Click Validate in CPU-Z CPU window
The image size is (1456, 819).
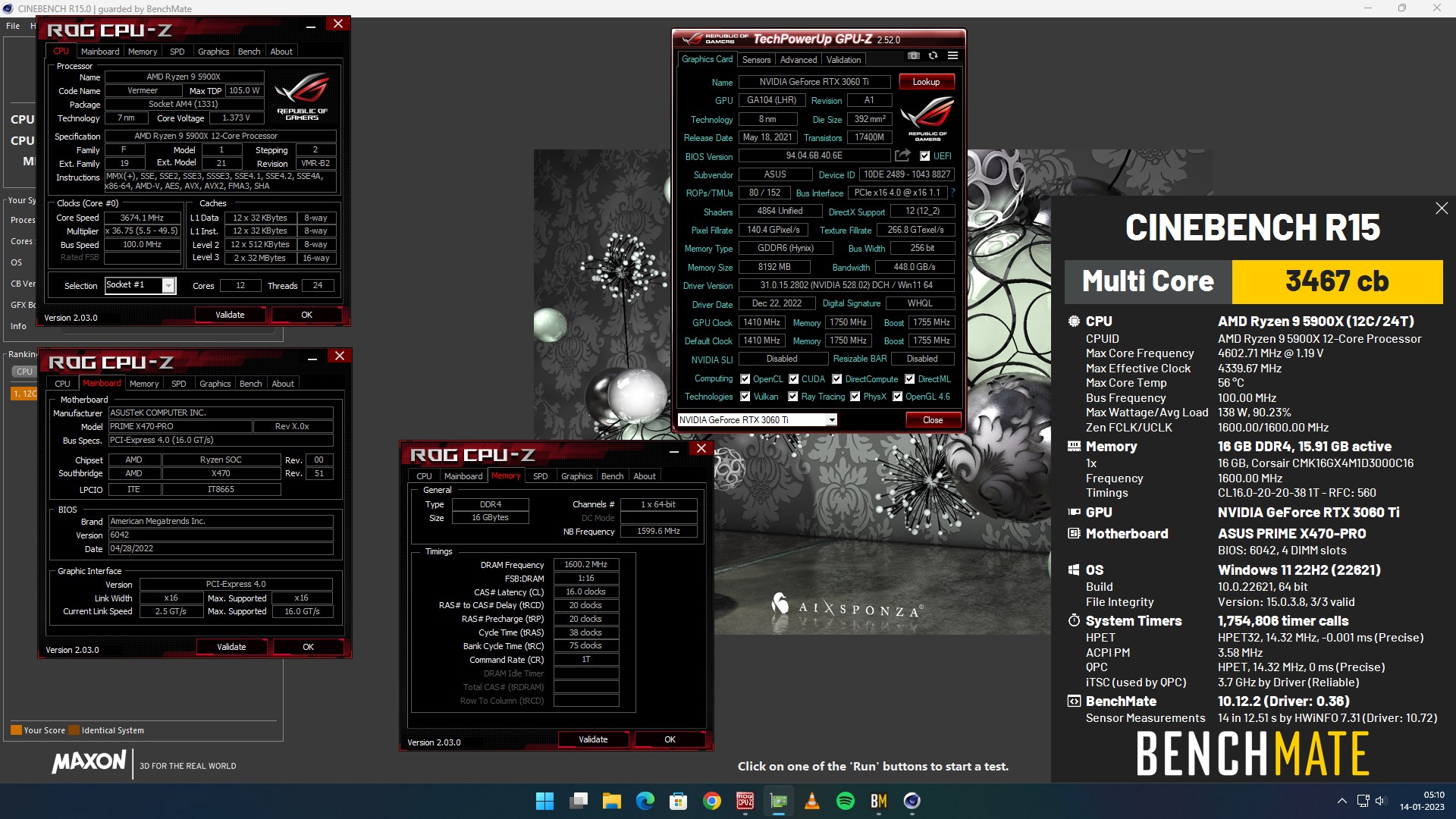(230, 315)
